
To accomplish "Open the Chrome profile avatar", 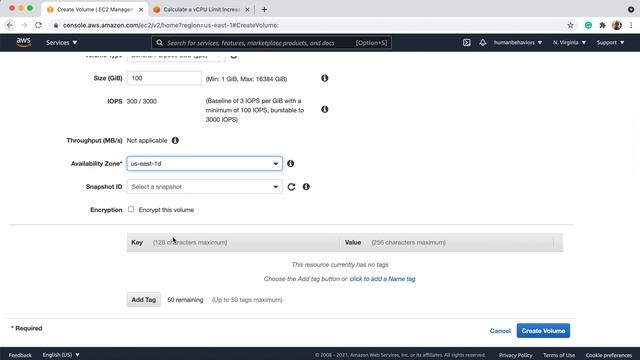I will (x=617, y=25).
